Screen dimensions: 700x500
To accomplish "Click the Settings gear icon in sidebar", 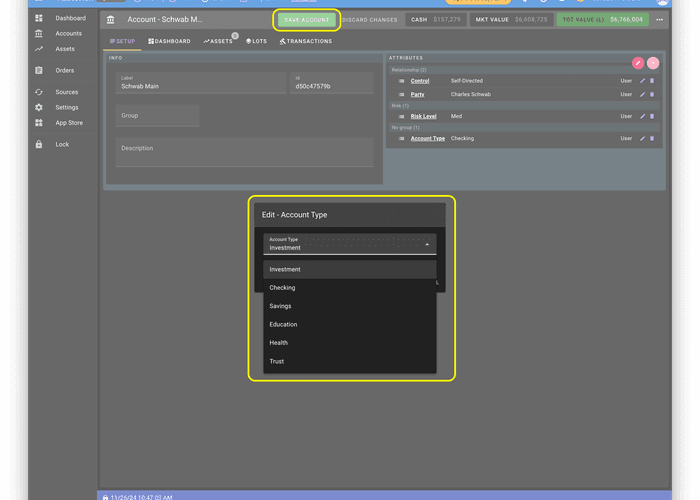I will point(39,107).
